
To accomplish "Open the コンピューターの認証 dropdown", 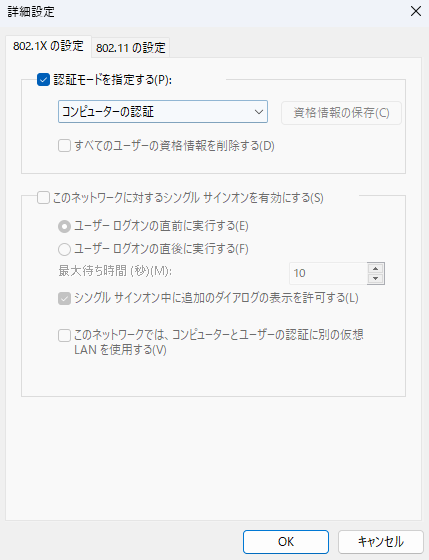I will [x=163, y=112].
